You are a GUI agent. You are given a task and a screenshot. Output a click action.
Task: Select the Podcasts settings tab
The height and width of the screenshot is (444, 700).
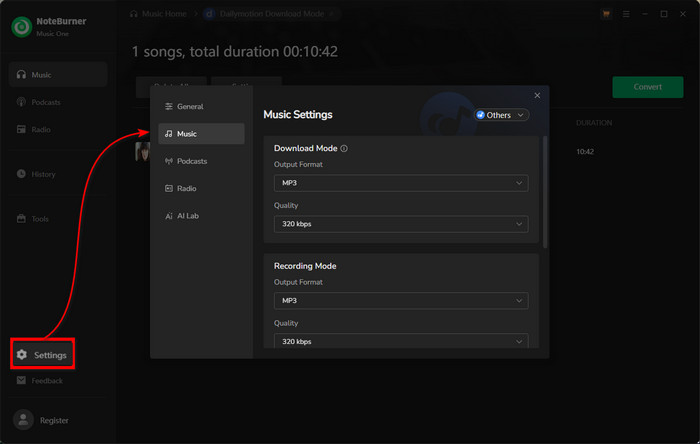(x=201, y=161)
